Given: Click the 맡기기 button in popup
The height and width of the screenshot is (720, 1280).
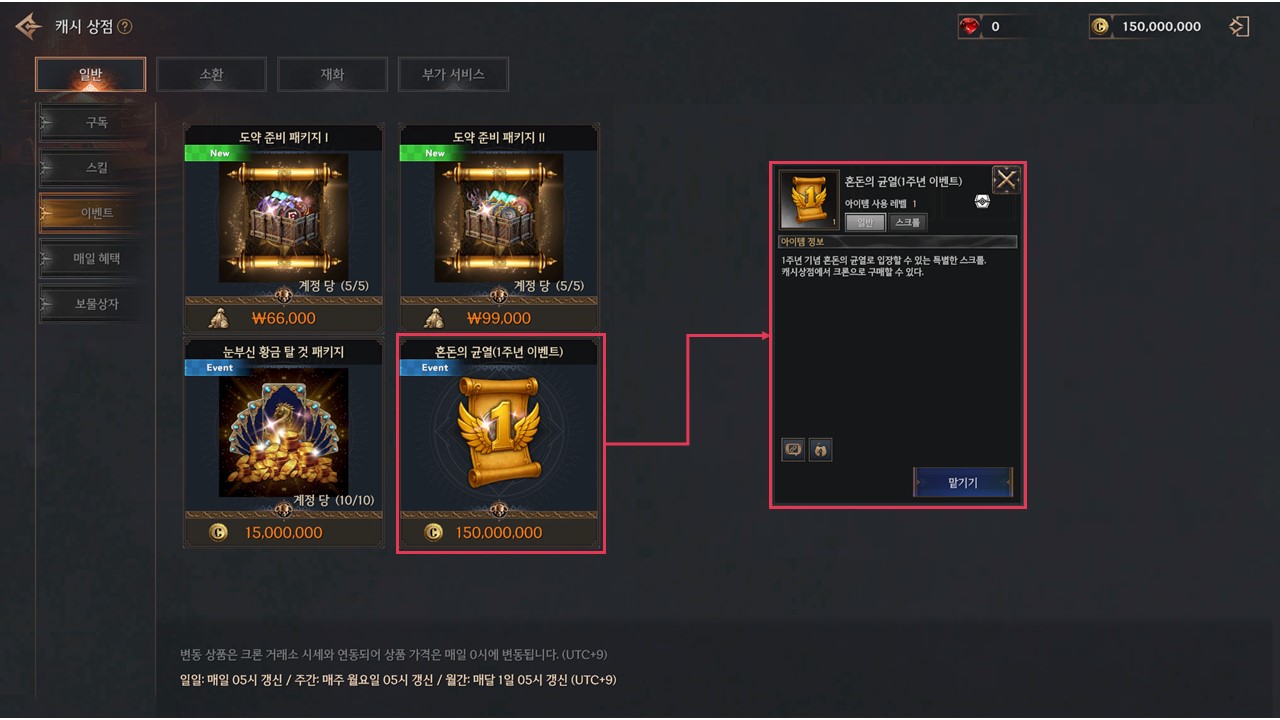Looking at the screenshot, I should coord(963,482).
